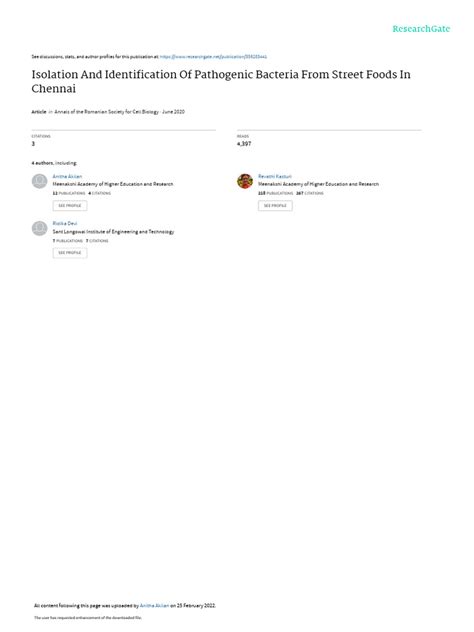Click Anitha Akilan's gray avatar icon
The height and width of the screenshot is (632, 474).
pyautogui.click(x=40, y=181)
